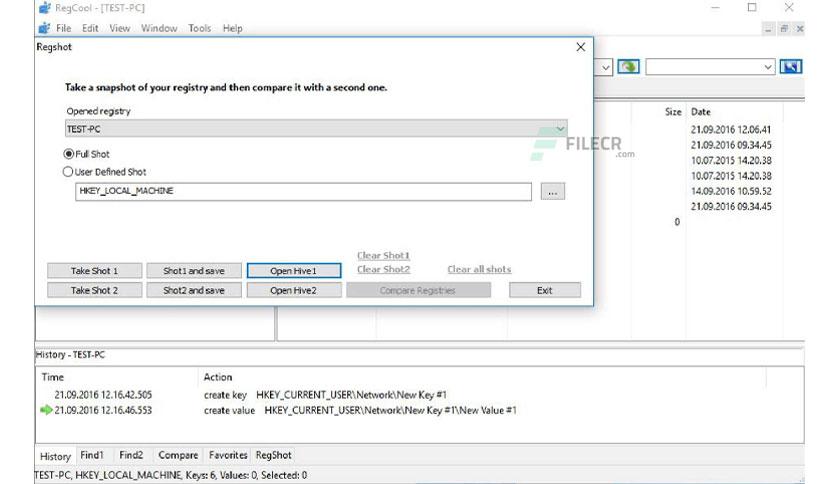Click date entry 14.09.2016 10.59.52

[731, 191]
